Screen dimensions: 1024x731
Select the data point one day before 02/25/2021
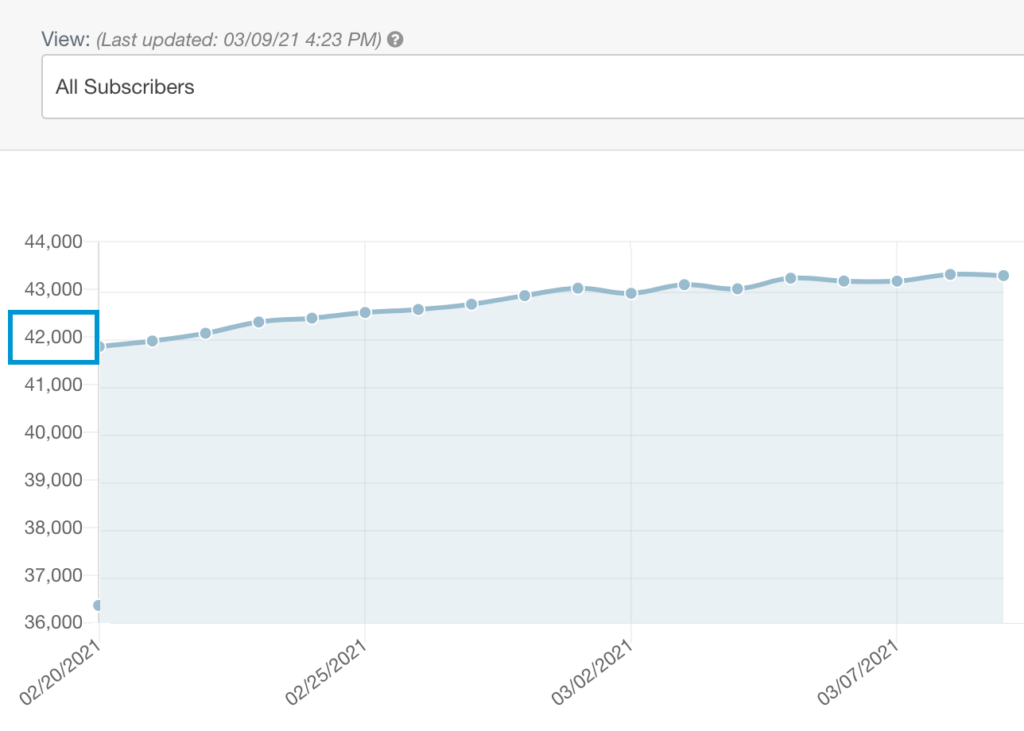[312, 318]
